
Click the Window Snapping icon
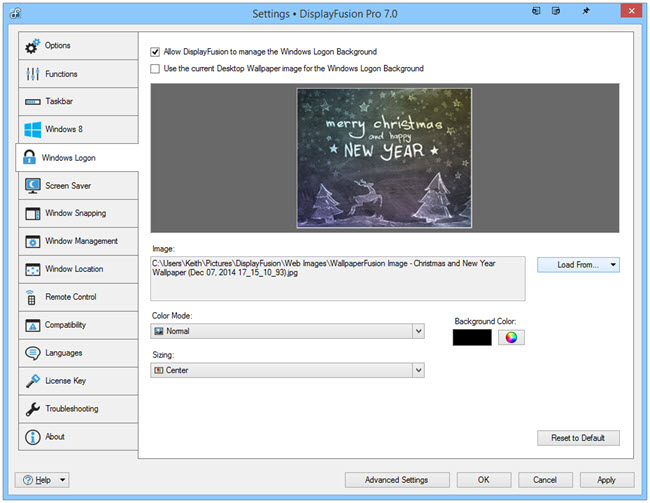[32, 213]
